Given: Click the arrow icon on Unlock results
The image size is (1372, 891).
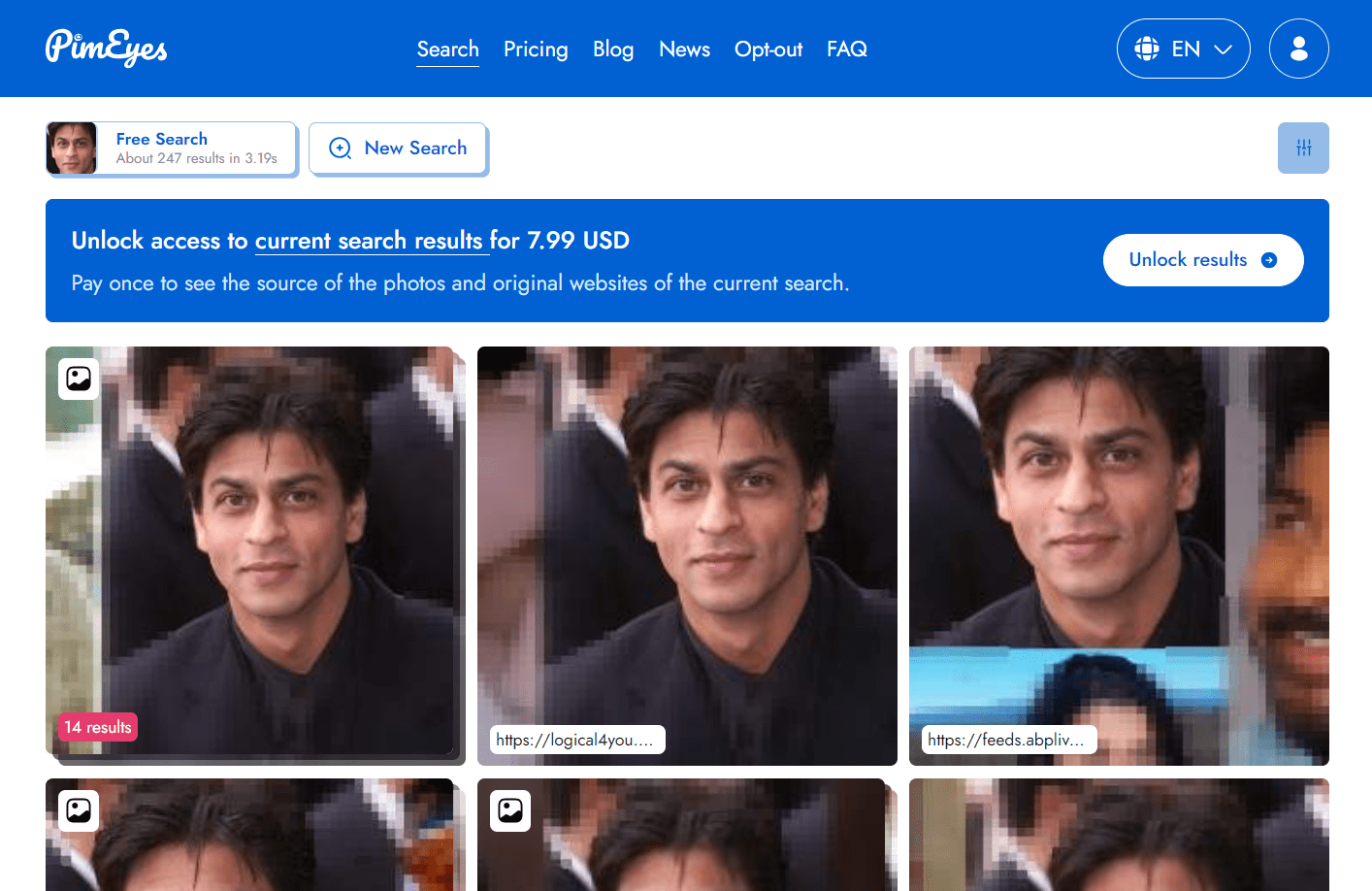Looking at the screenshot, I should coord(1268,260).
